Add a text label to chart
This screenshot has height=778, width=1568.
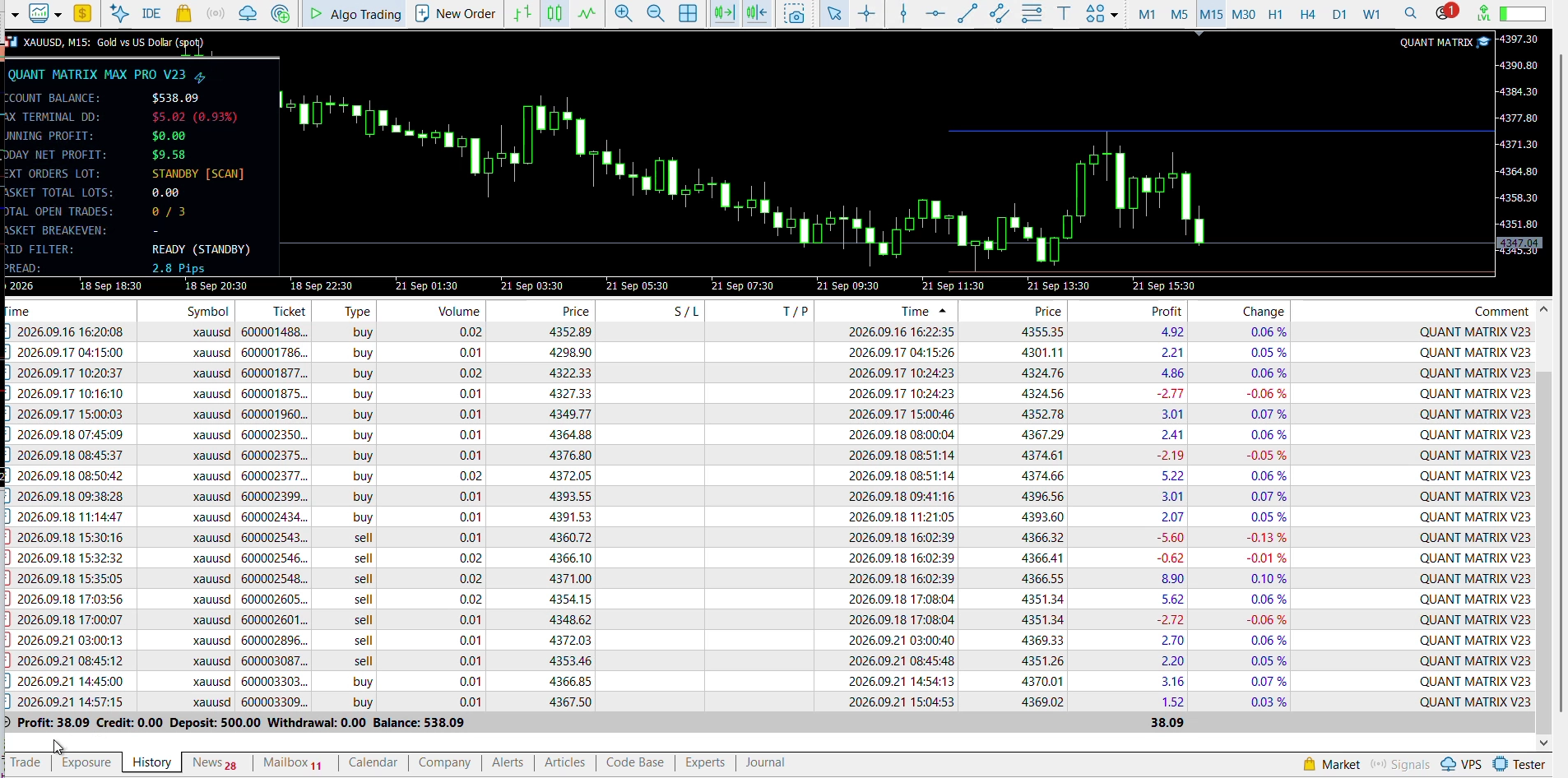[x=1064, y=13]
